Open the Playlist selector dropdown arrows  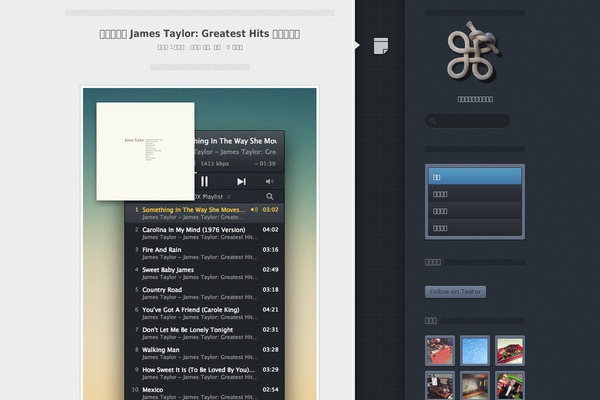point(228,197)
